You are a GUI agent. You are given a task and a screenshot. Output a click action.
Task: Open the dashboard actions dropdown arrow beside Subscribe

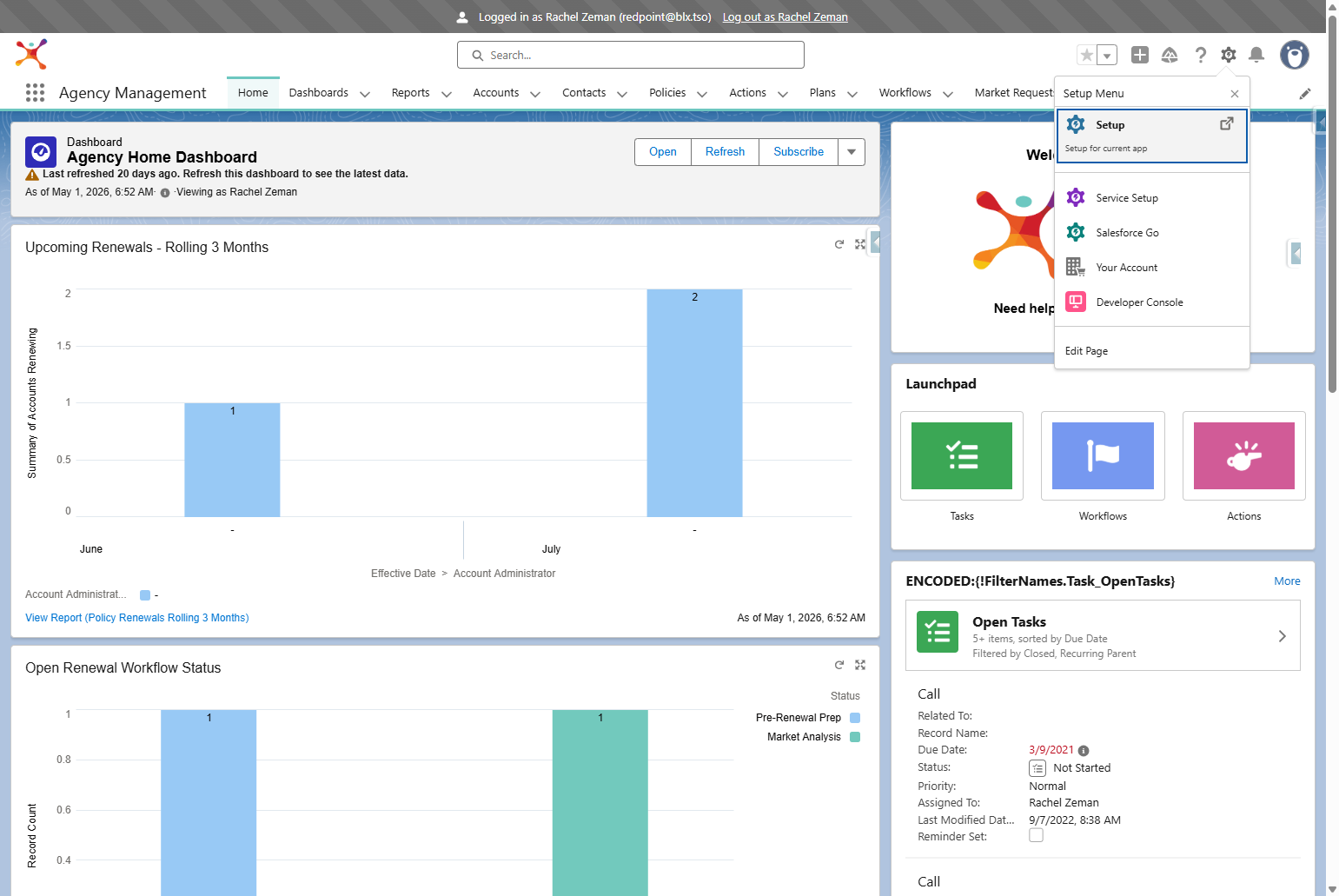coord(852,151)
